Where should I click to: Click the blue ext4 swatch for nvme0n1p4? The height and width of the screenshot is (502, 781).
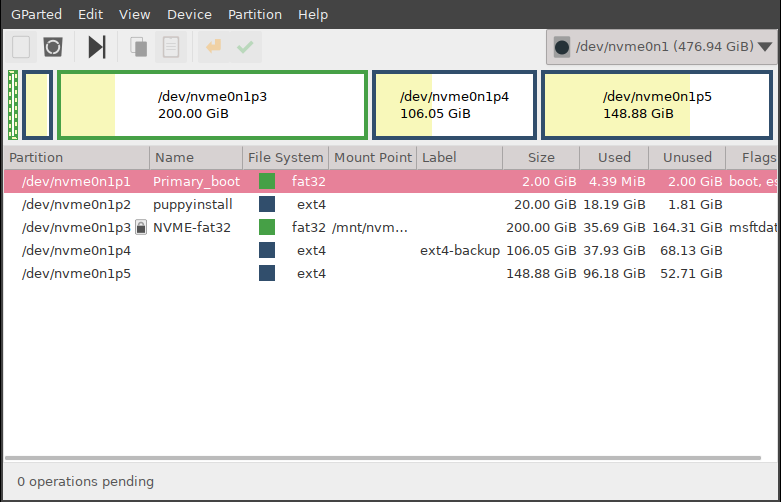[267, 250]
